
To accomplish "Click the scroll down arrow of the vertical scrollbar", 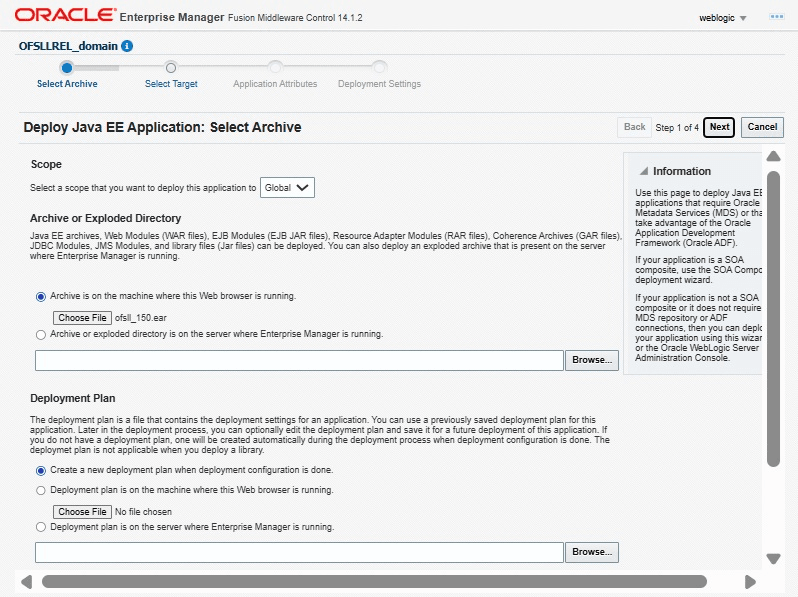I will pyautogui.click(x=774, y=558).
